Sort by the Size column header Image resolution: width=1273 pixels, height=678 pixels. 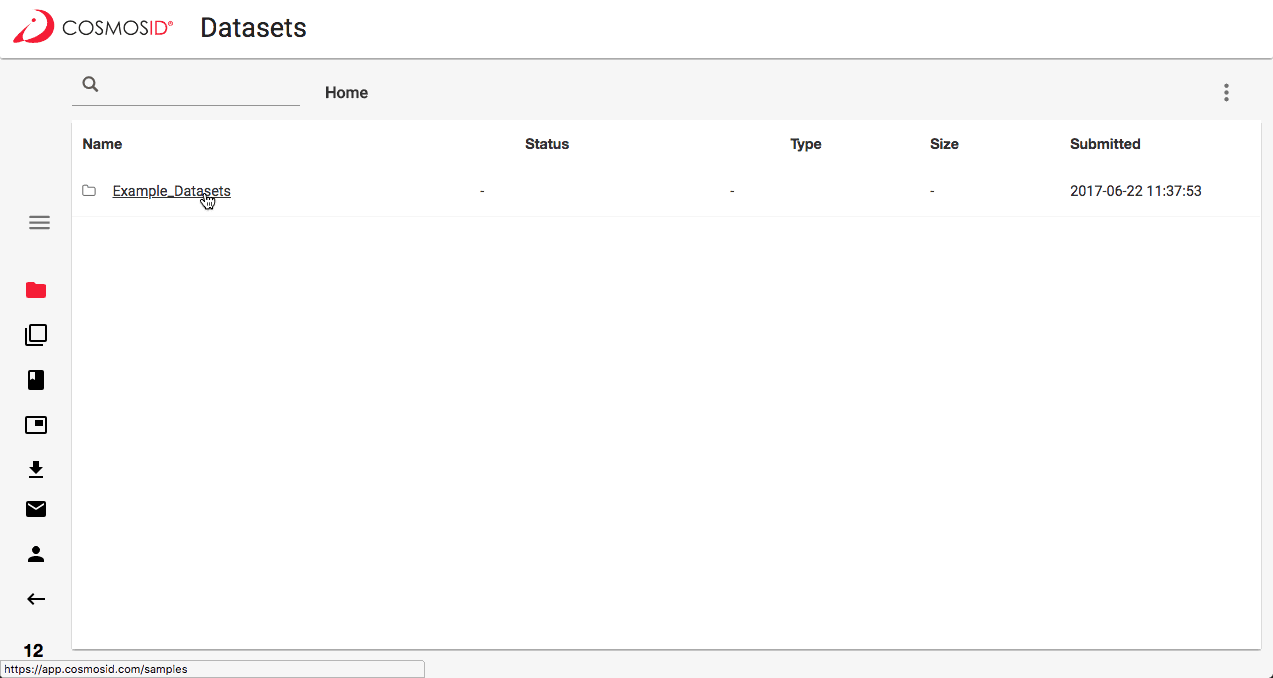point(944,144)
